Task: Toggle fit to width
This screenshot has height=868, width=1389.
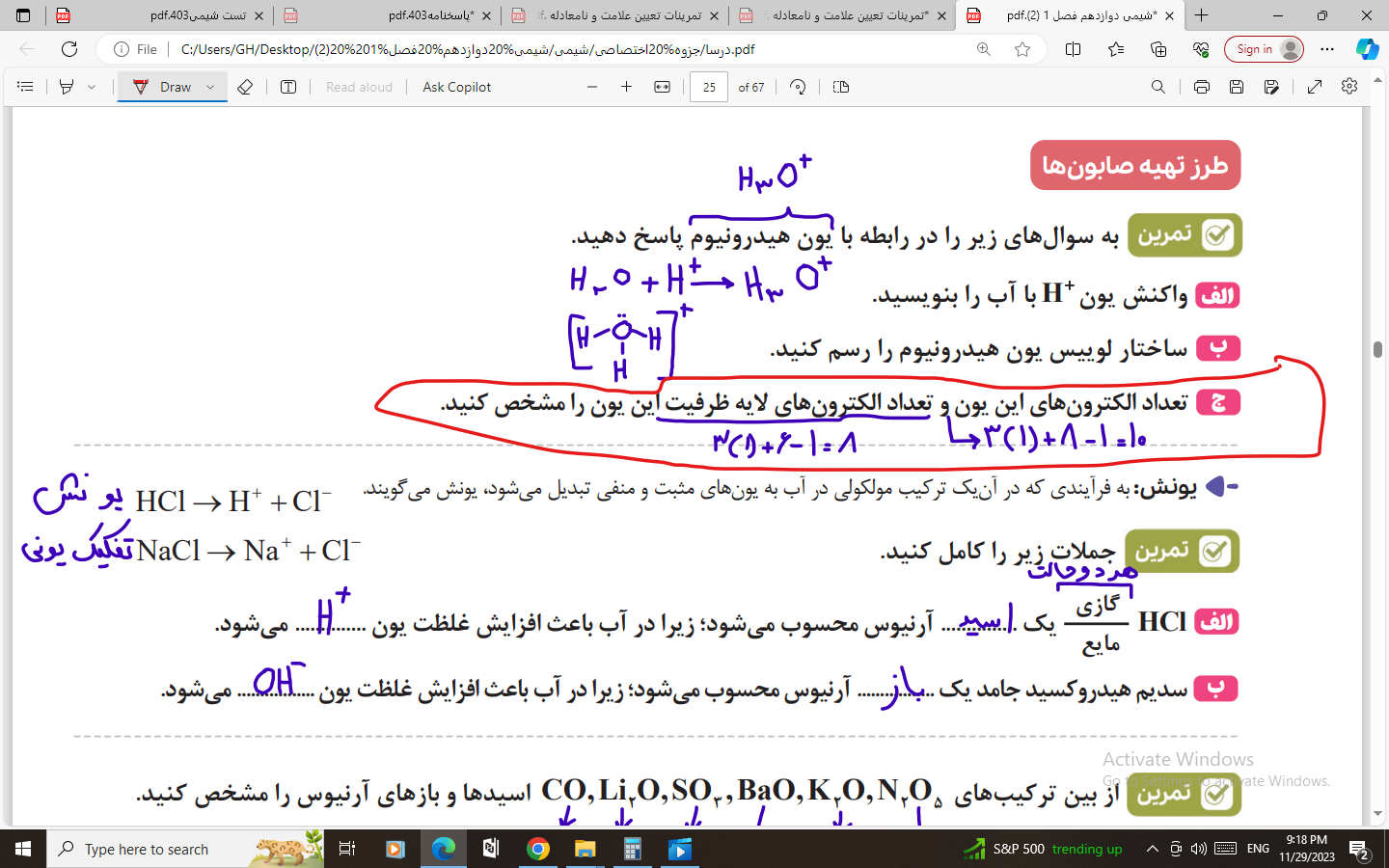Action: click(x=662, y=87)
